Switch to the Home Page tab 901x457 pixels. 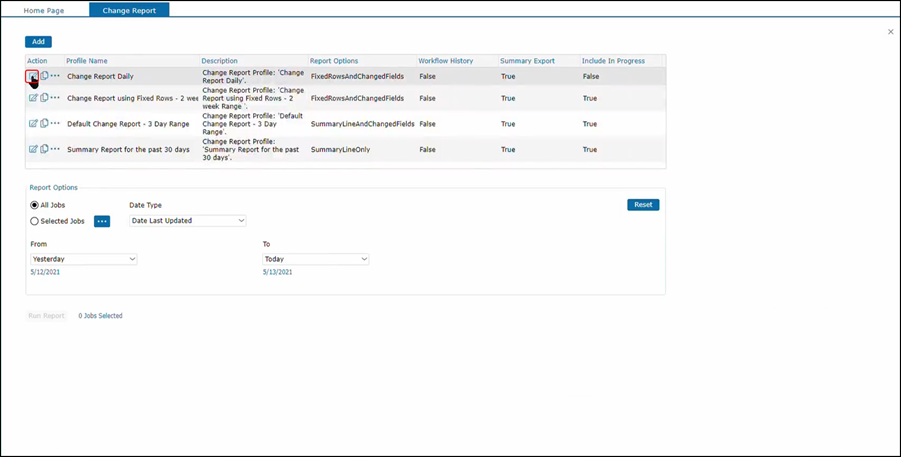click(44, 10)
